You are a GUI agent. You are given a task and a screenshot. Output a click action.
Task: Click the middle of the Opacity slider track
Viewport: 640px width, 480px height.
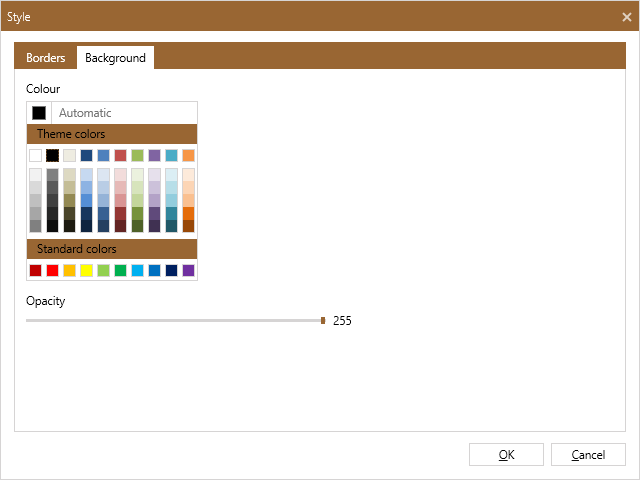click(174, 320)
